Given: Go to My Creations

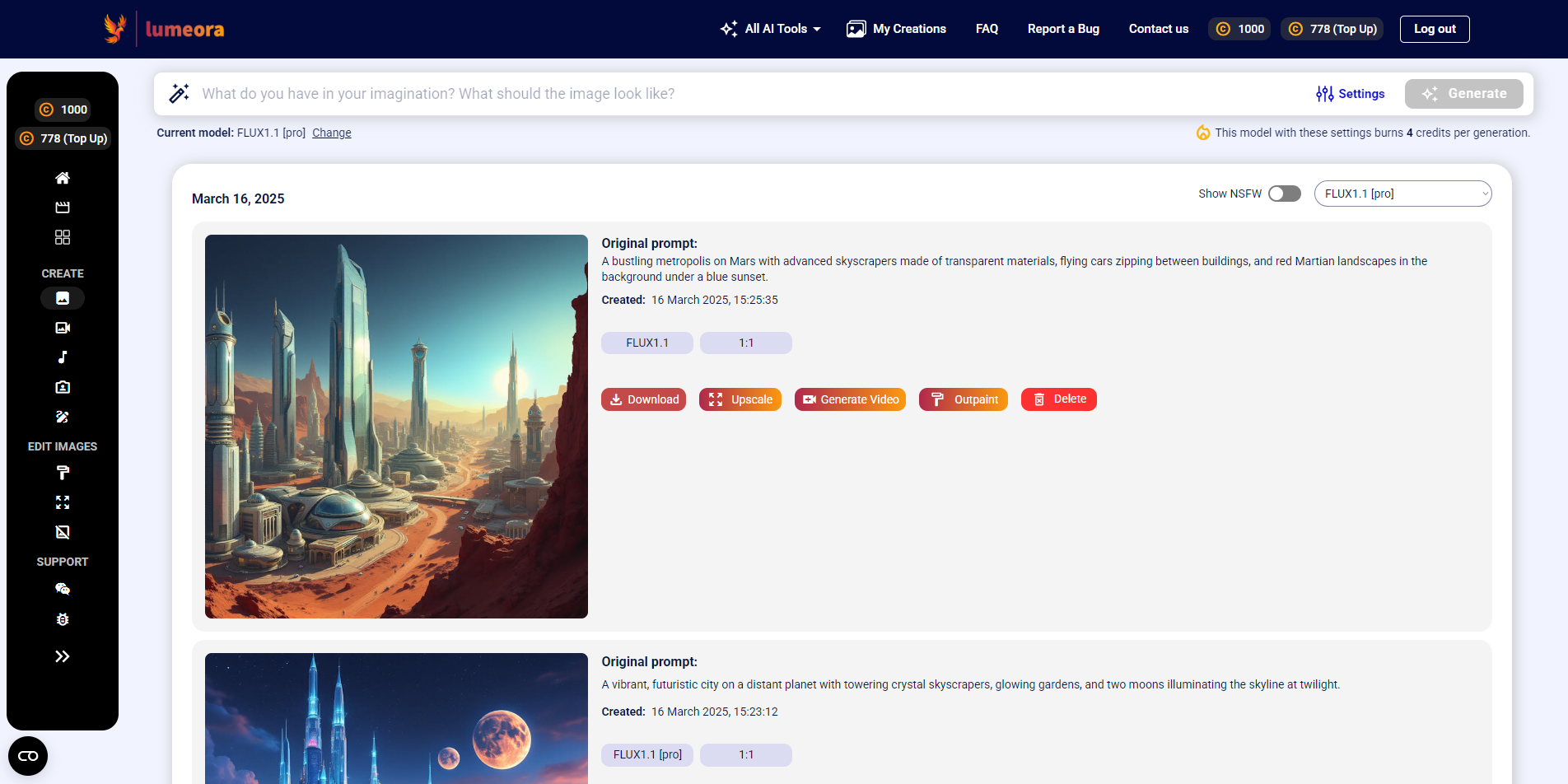Looking at the screenshot, I should (x=896, y=29).
